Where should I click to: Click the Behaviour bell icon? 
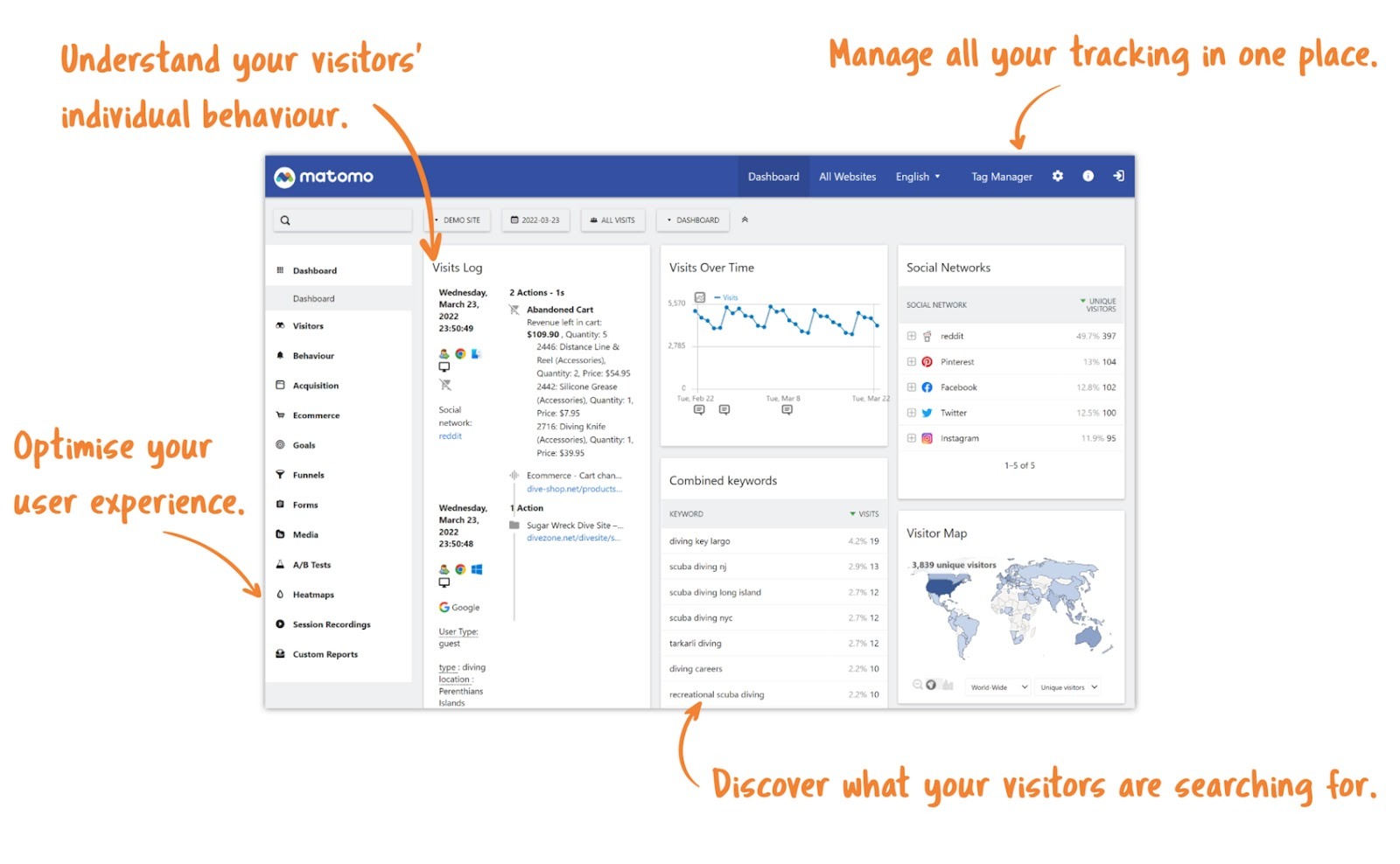pyautogui.click(x=280, y=355)
